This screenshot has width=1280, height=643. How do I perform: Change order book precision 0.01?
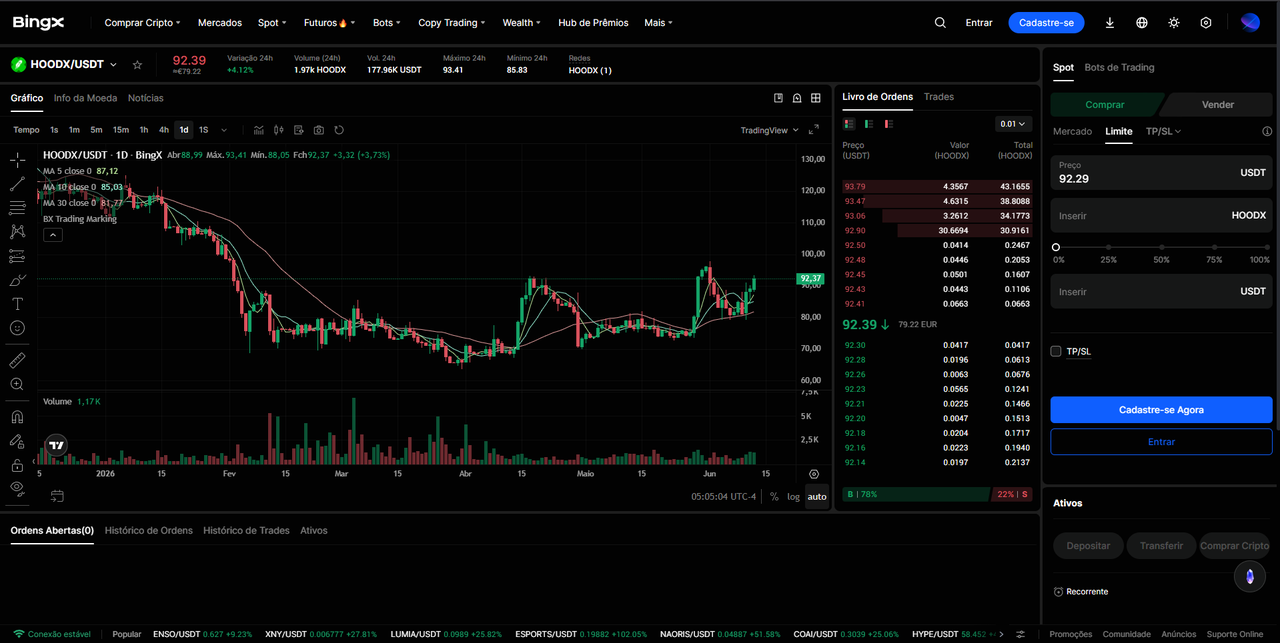click(x=1014, y=124)
